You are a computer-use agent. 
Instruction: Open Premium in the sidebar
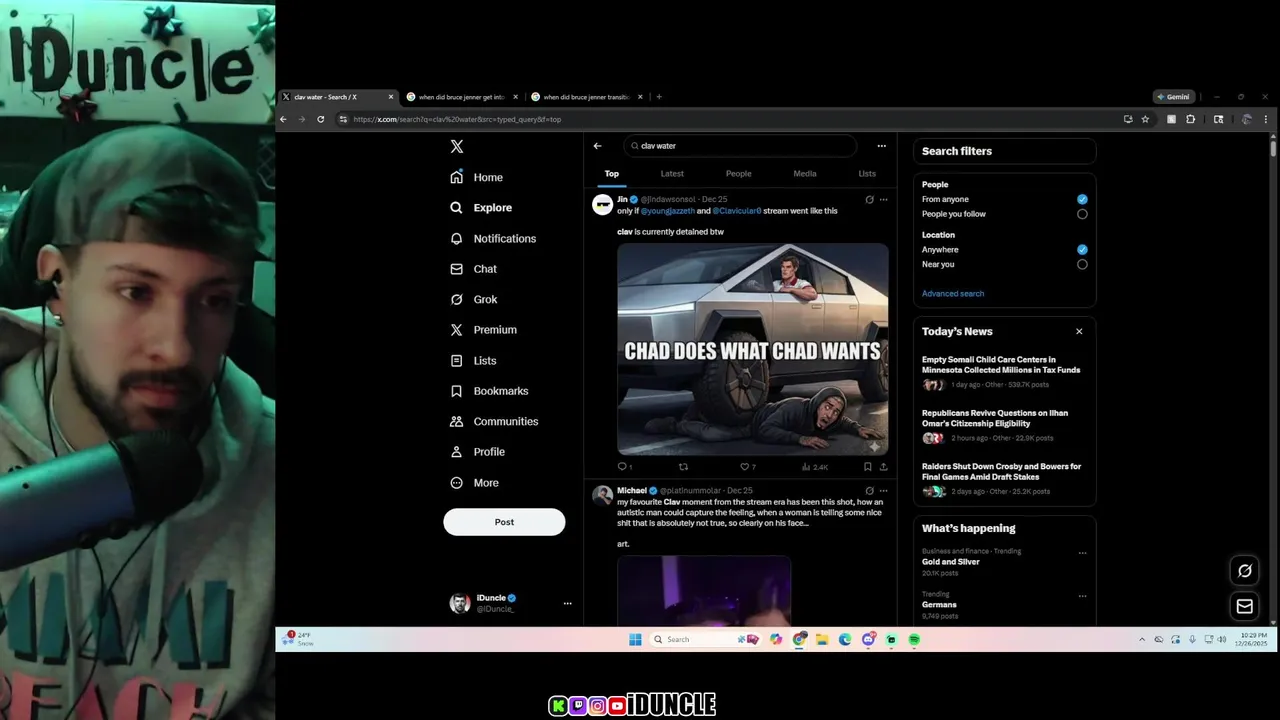[483, 330]
